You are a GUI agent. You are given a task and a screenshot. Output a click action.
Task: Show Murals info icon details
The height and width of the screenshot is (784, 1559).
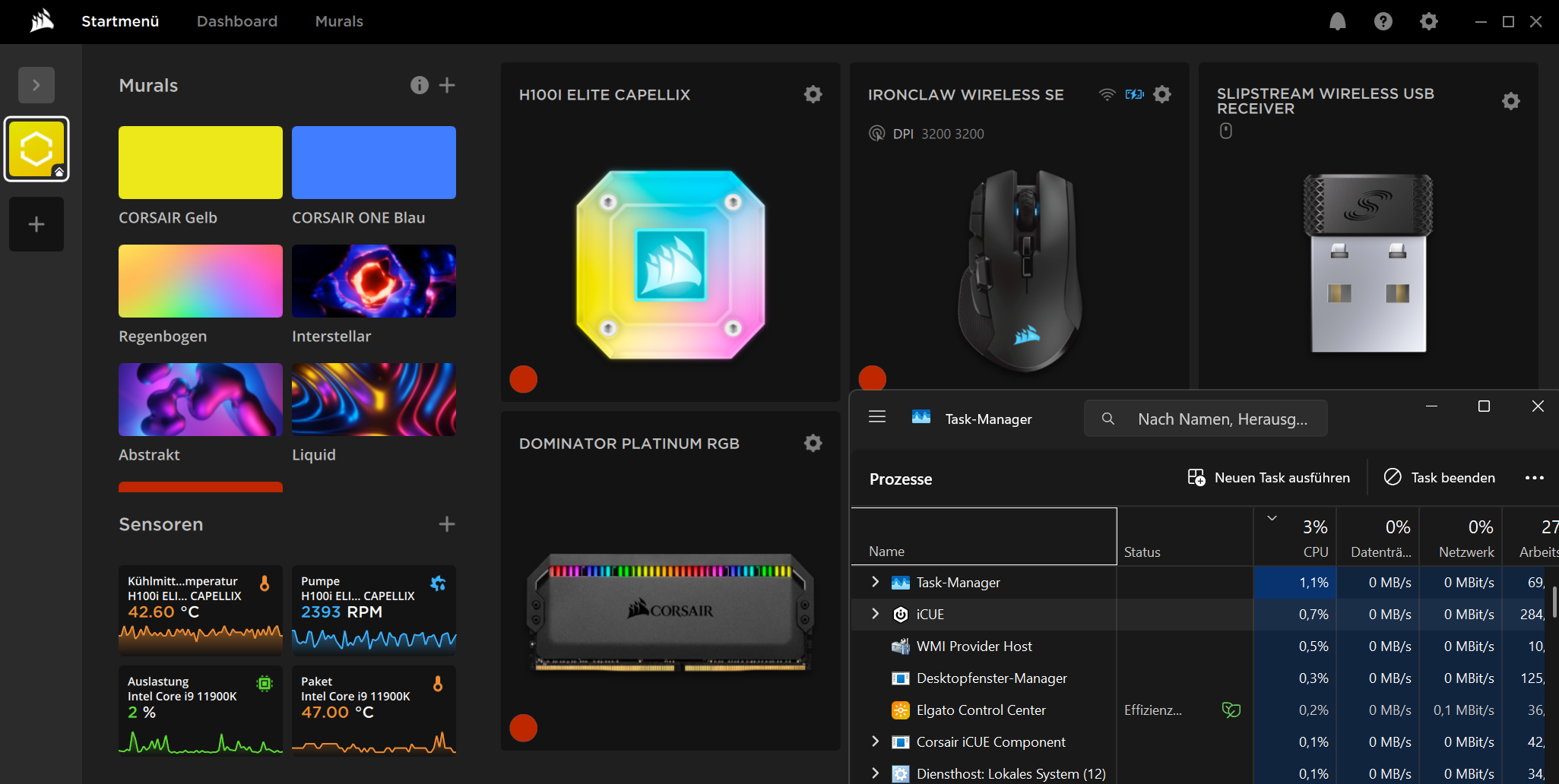(420, 85)
